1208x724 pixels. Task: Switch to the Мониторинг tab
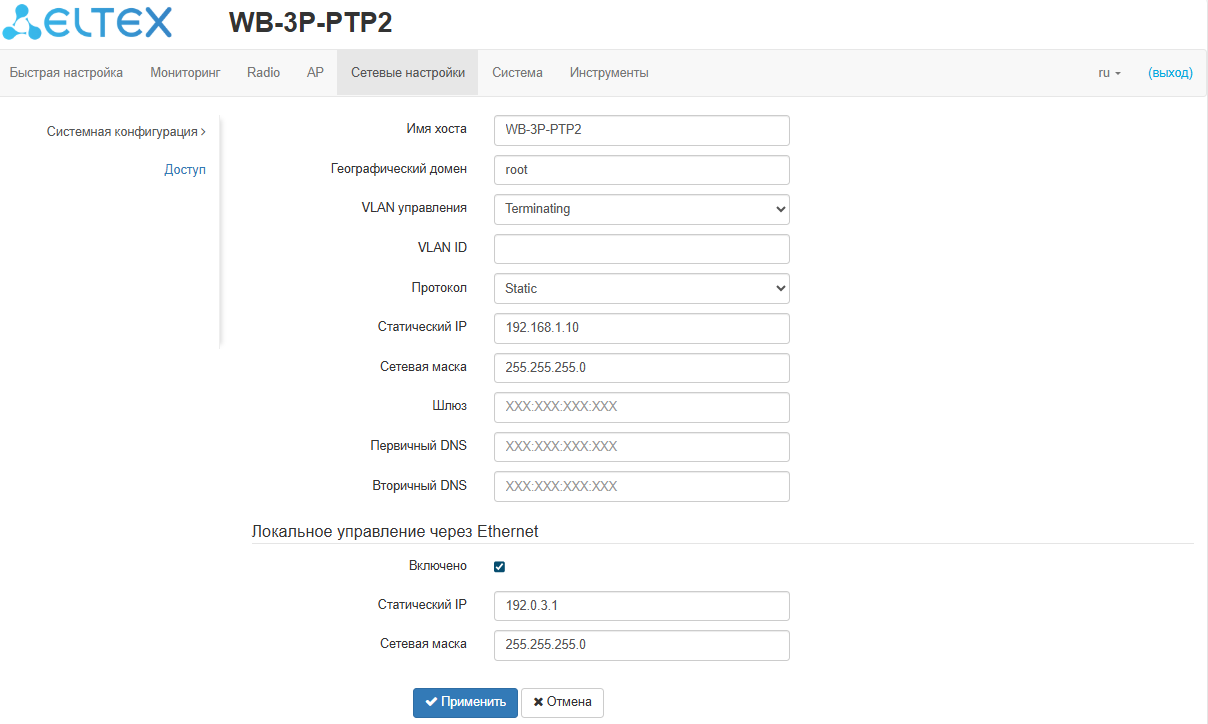click(x=185, y=73)
